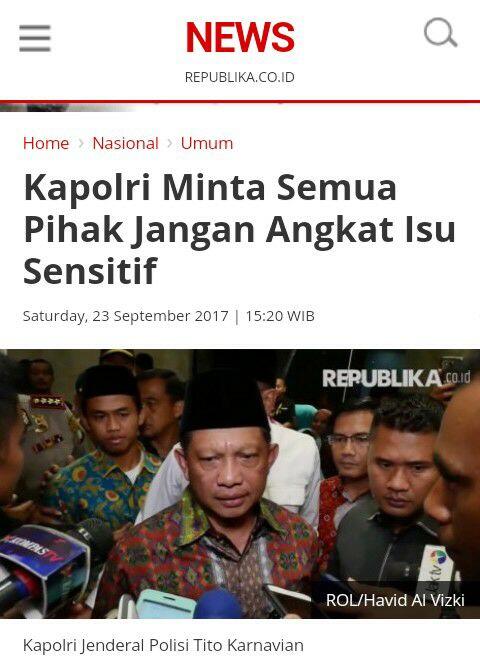The image size is (480, 663).
Task: Open the hamburger navigation menu
Action: (35, 38)
